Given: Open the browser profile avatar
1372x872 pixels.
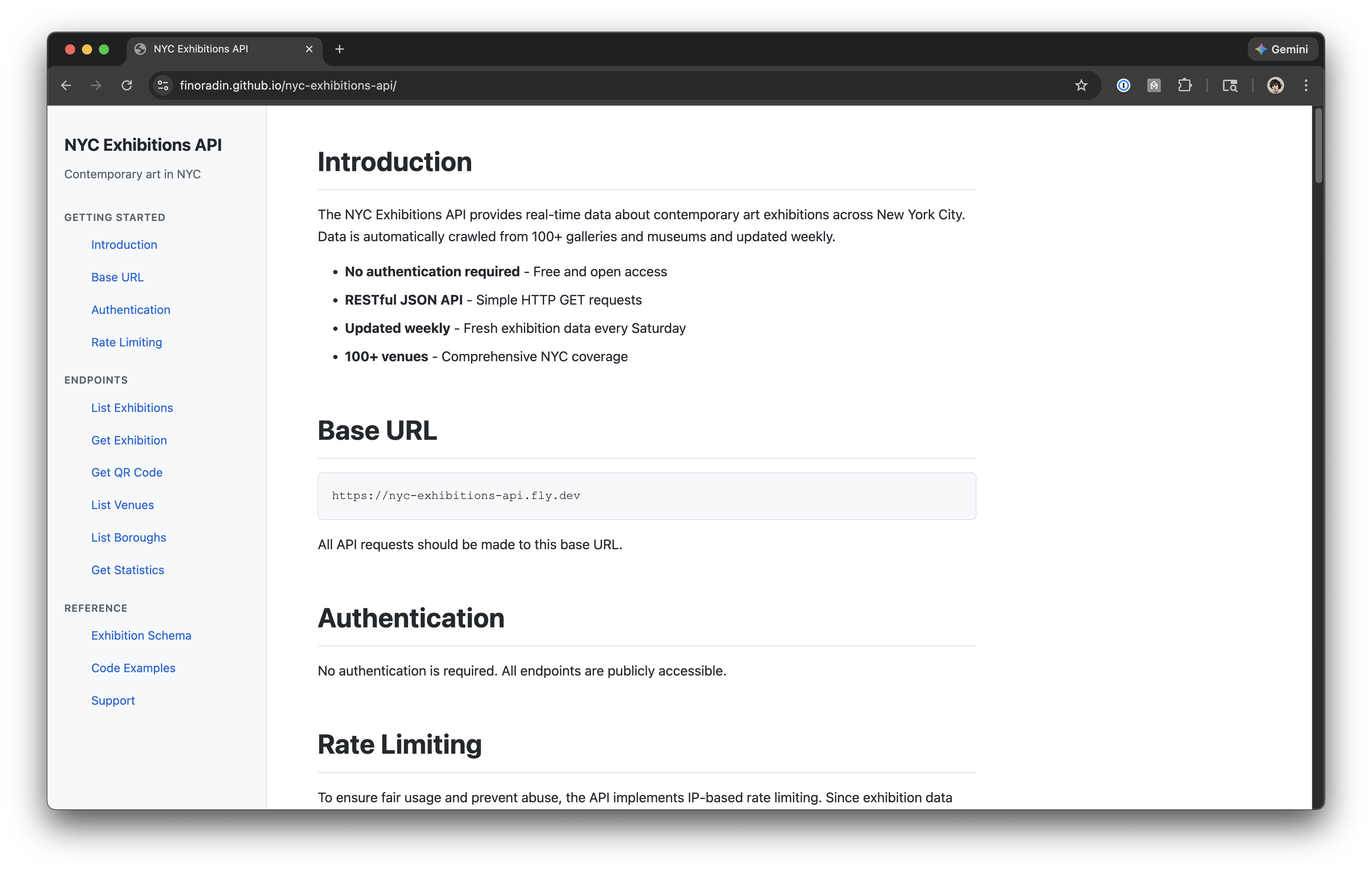Looking at the screenshot, I should 1275,85.
